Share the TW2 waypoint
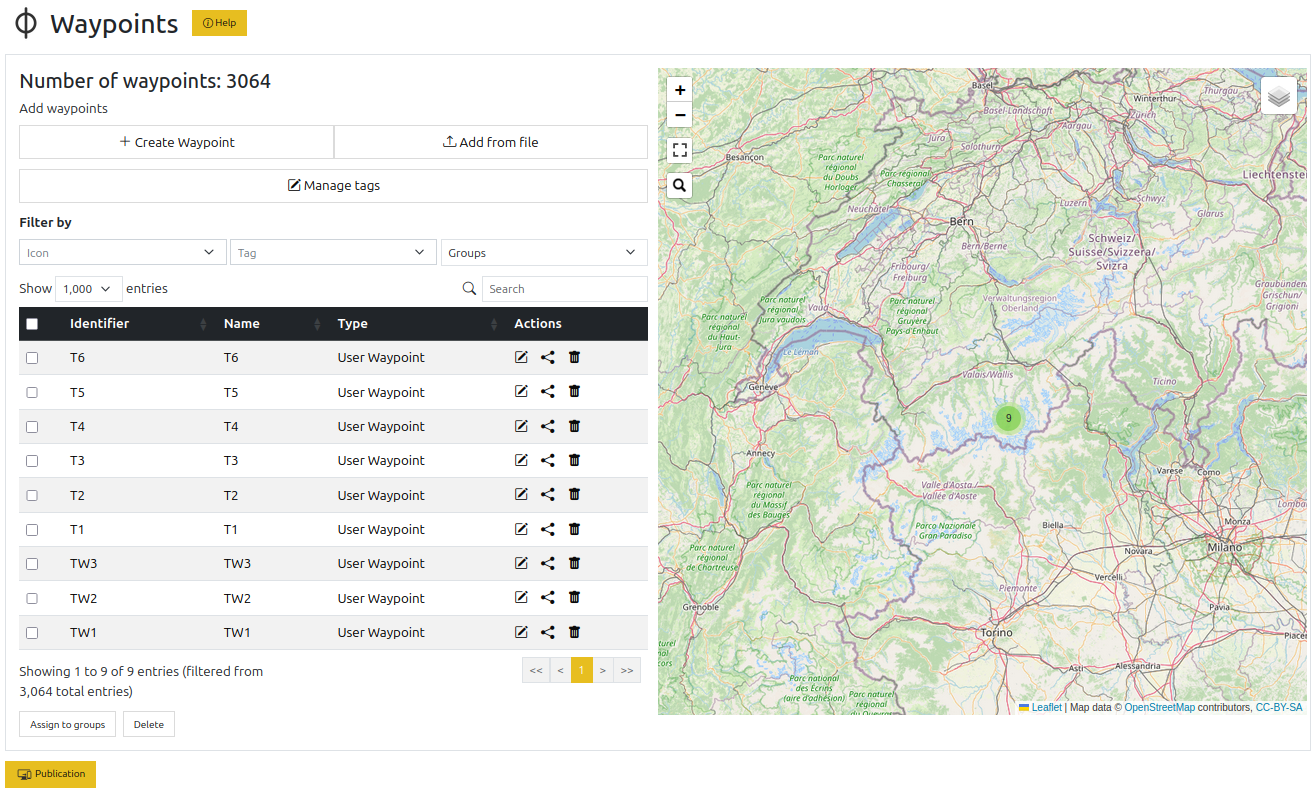The image size is (1315, 790). 547,597
